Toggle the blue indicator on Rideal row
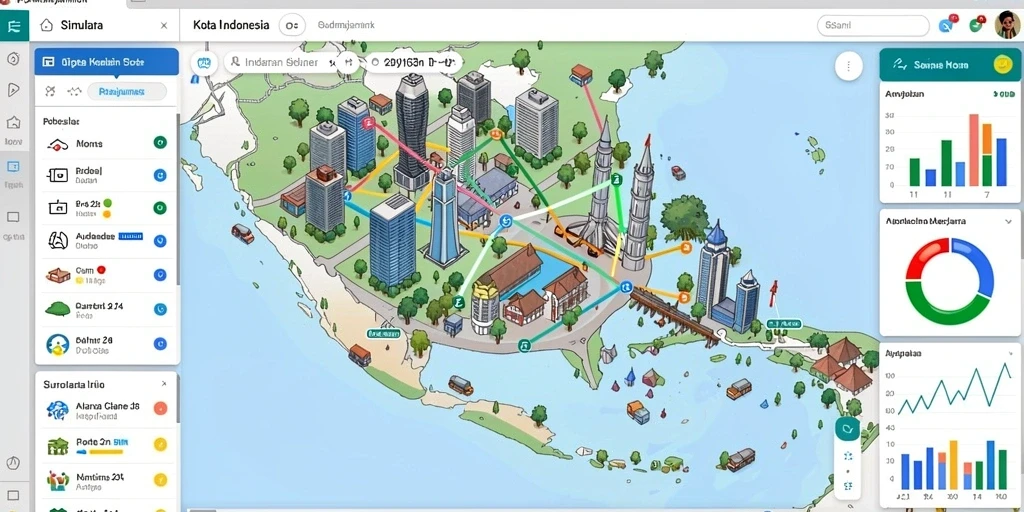The height and width of the screenshot is (512, 1024). coord(160,175)
